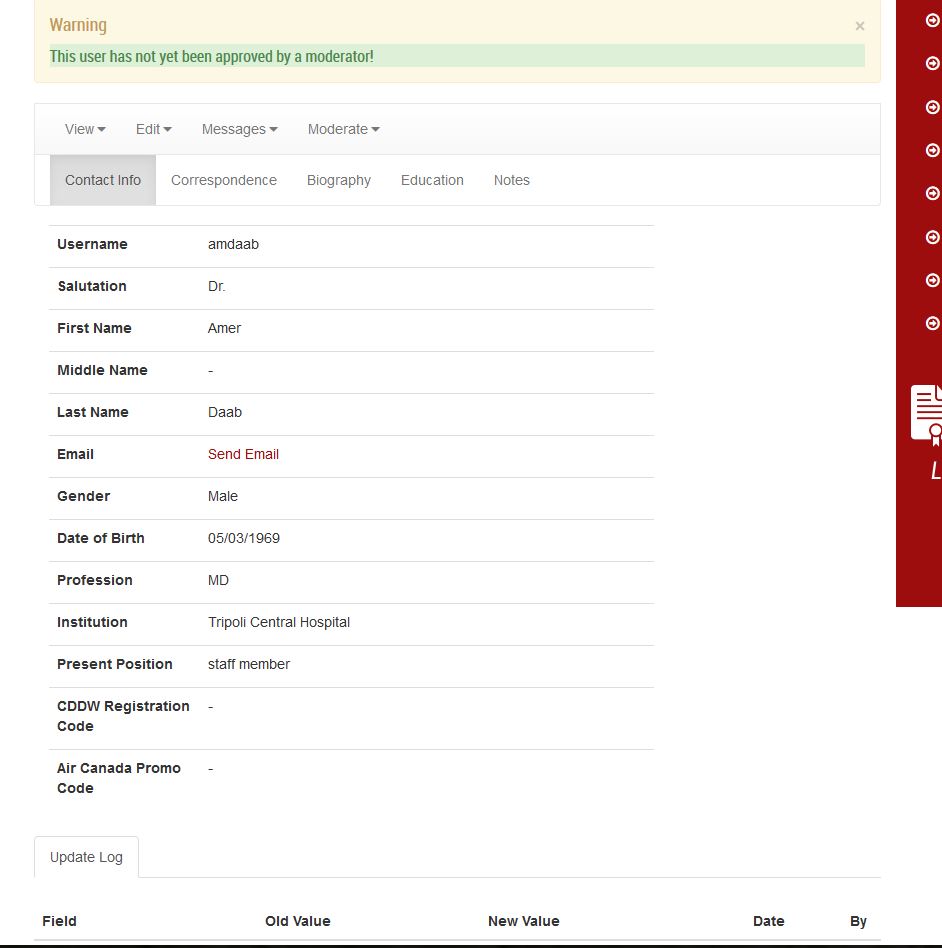This screenshot has width=942, height=948.
Task: Click the username value amdaab
Action: [x=233, y=244]
